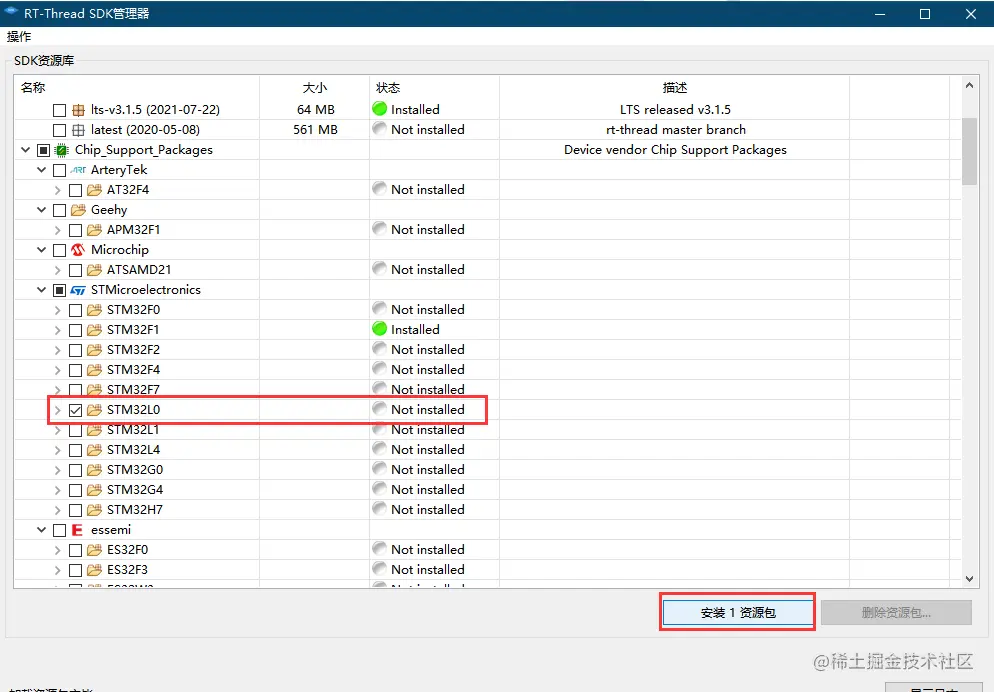Click the lts-v3.1.5 package grid icon
The image size is (994, 692).
pos(78,110)
